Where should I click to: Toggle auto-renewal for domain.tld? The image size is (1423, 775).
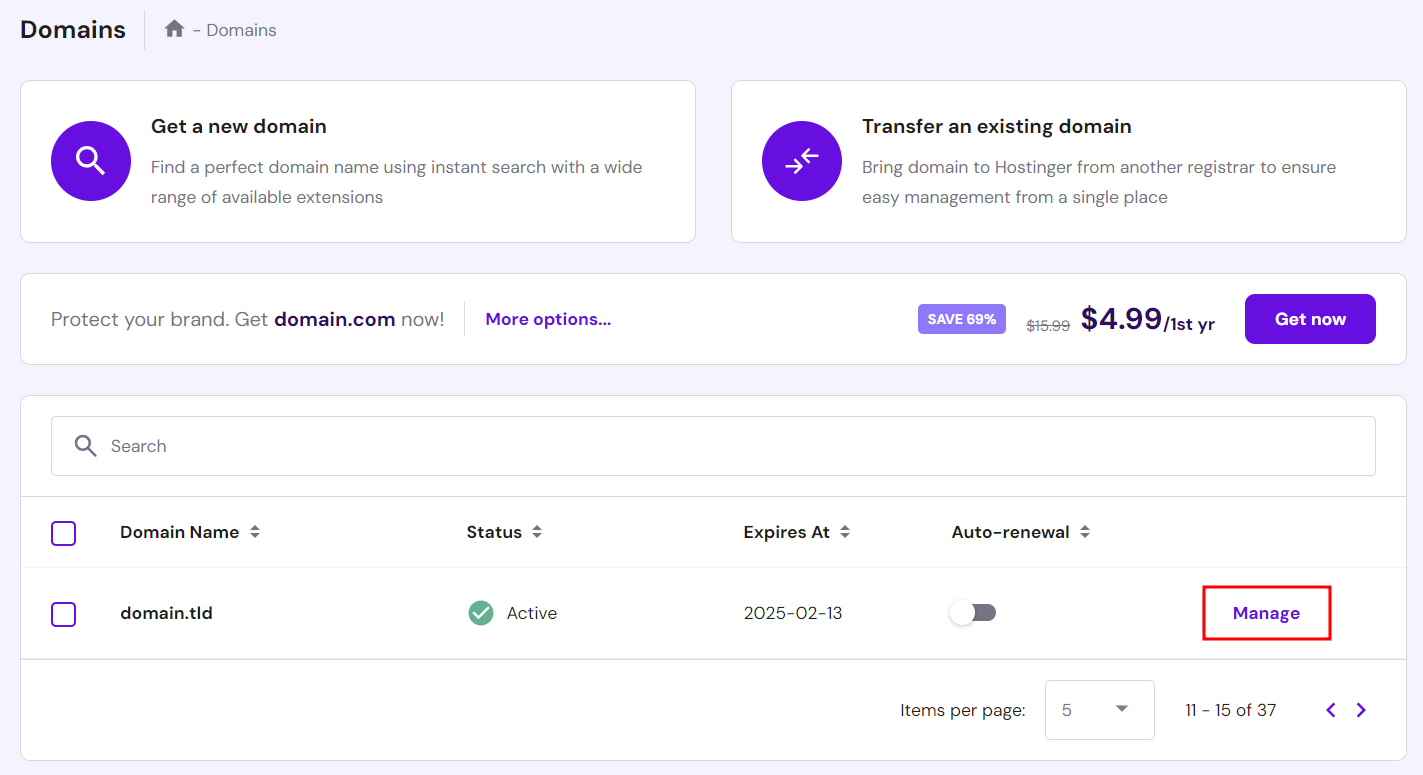[973, 613]
